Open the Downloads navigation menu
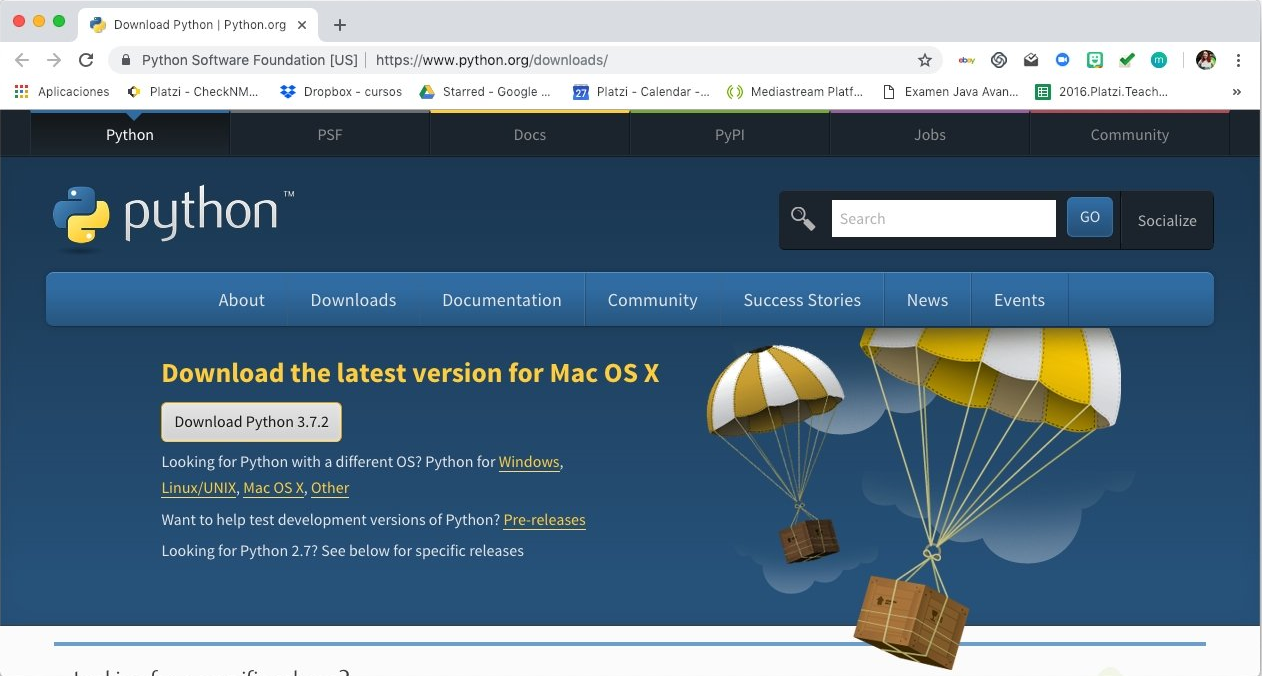This screenshot has height=676, width=1262. coord(353,300)
